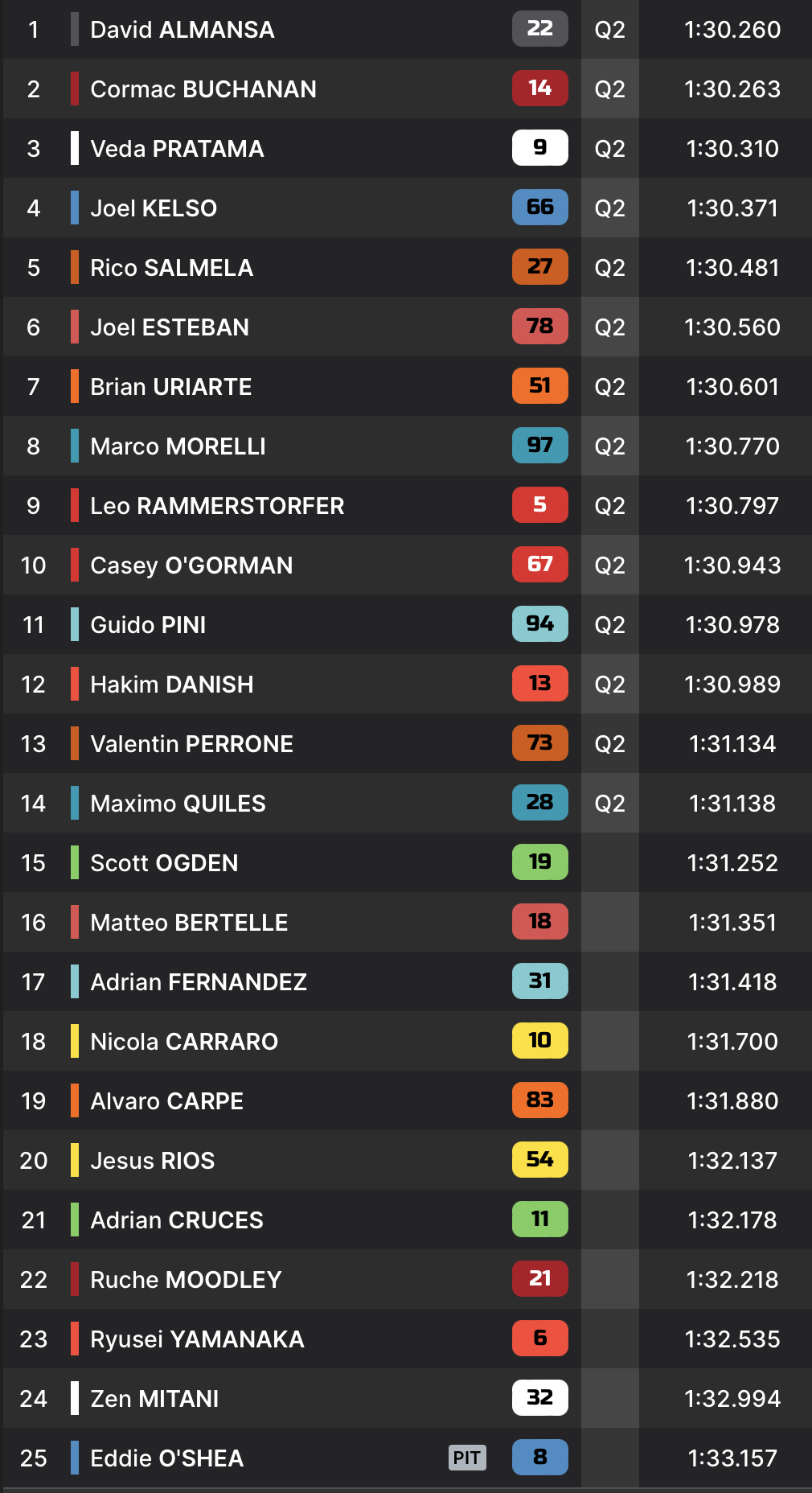
Task: Click Maximo QUILES' Q2 label
Action: click(x=609, y=804)
